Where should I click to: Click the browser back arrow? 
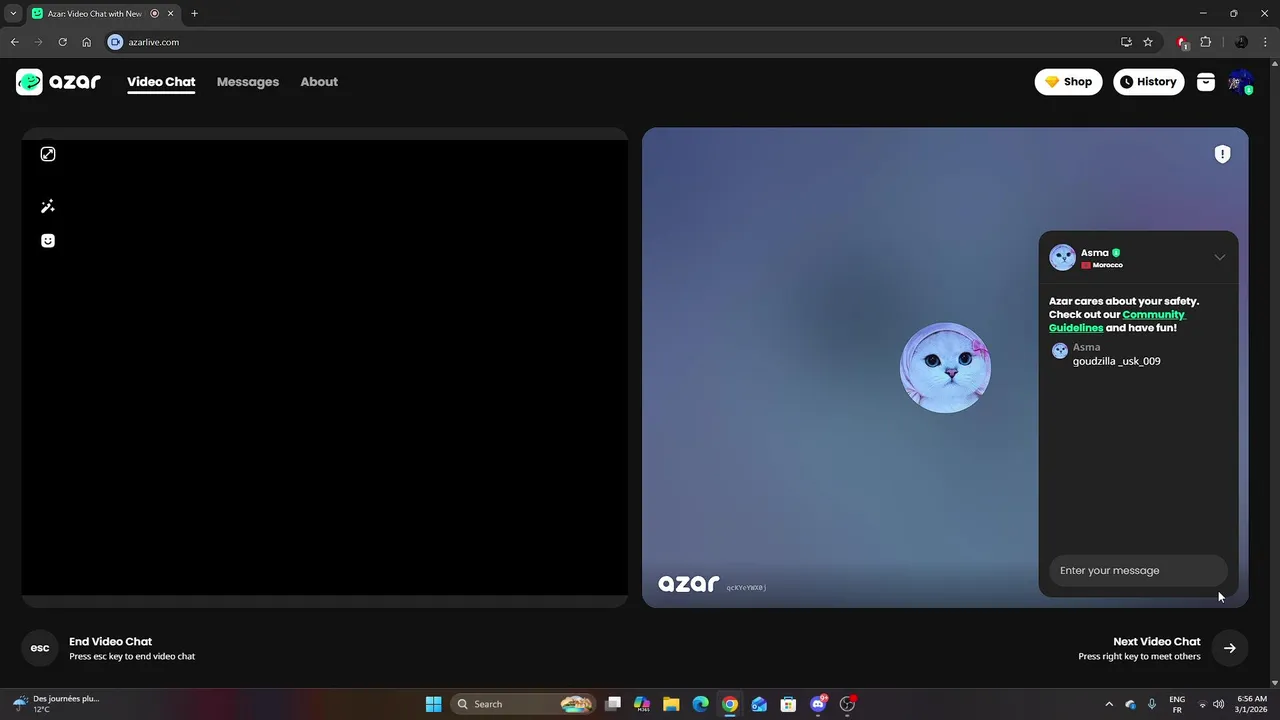tap(14, 42)
